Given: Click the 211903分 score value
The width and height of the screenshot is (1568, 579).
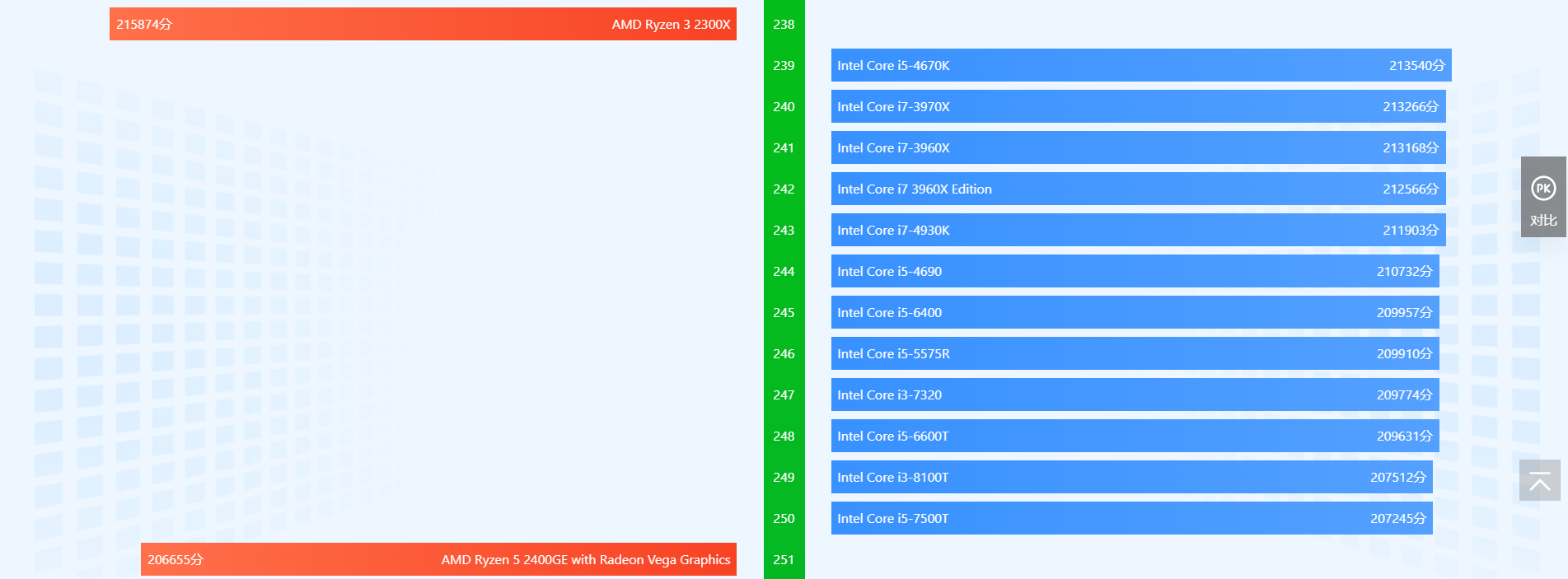Looking at the screenshot, I should [x=1411, y=230].
